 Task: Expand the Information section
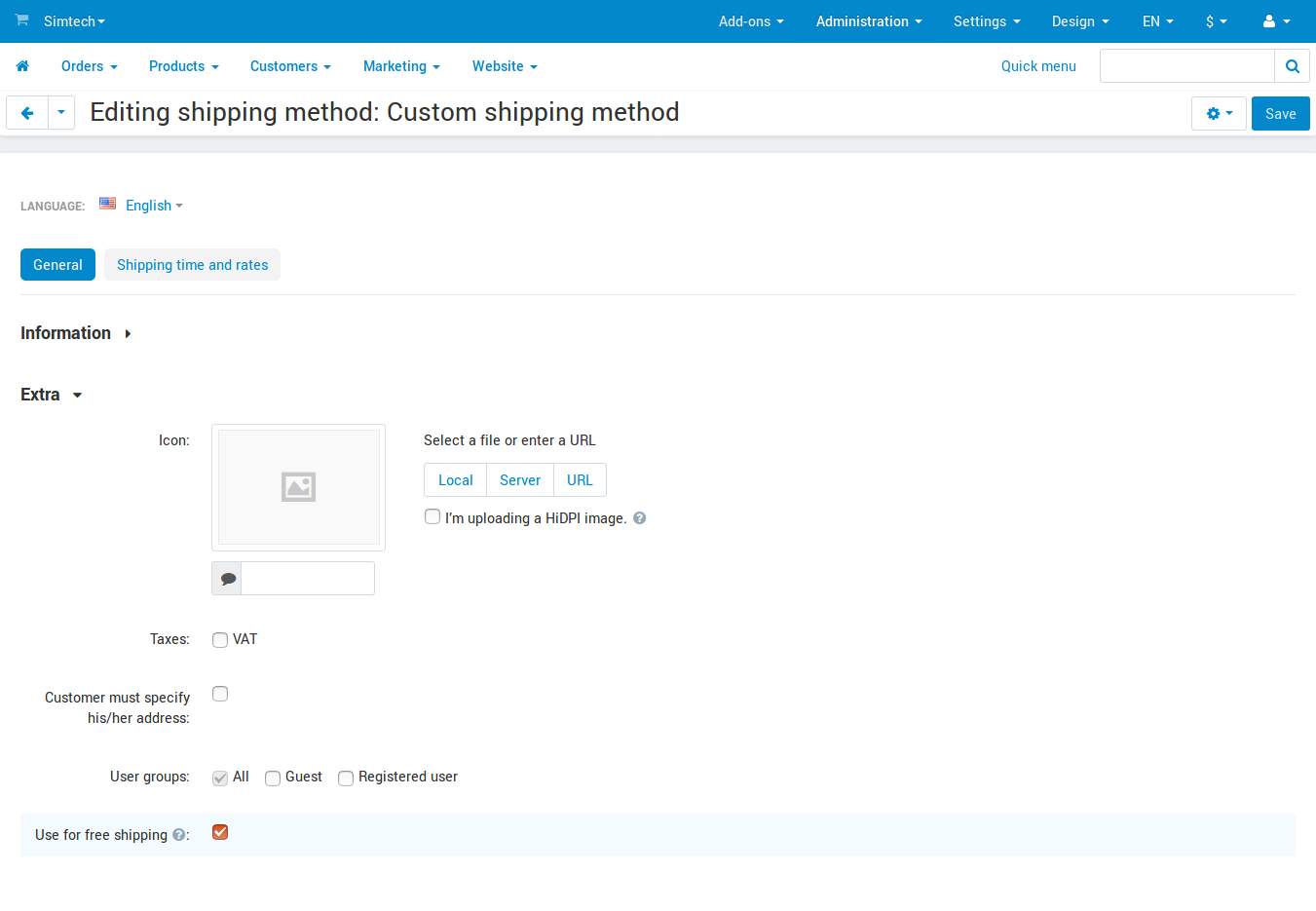(x=76, y=333)
